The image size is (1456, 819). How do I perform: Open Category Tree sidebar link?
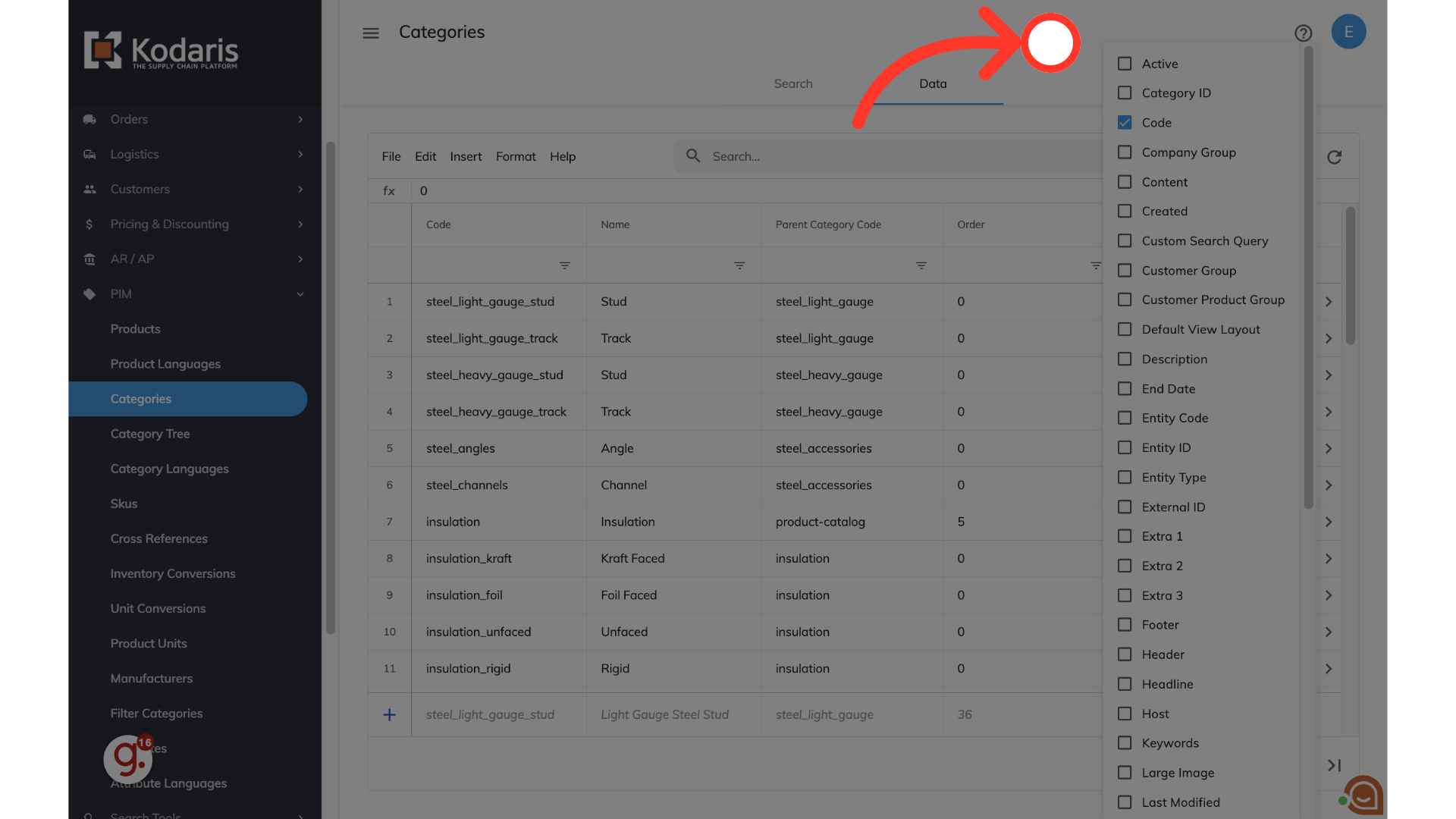pyautogui.click(x=150, y=434)
